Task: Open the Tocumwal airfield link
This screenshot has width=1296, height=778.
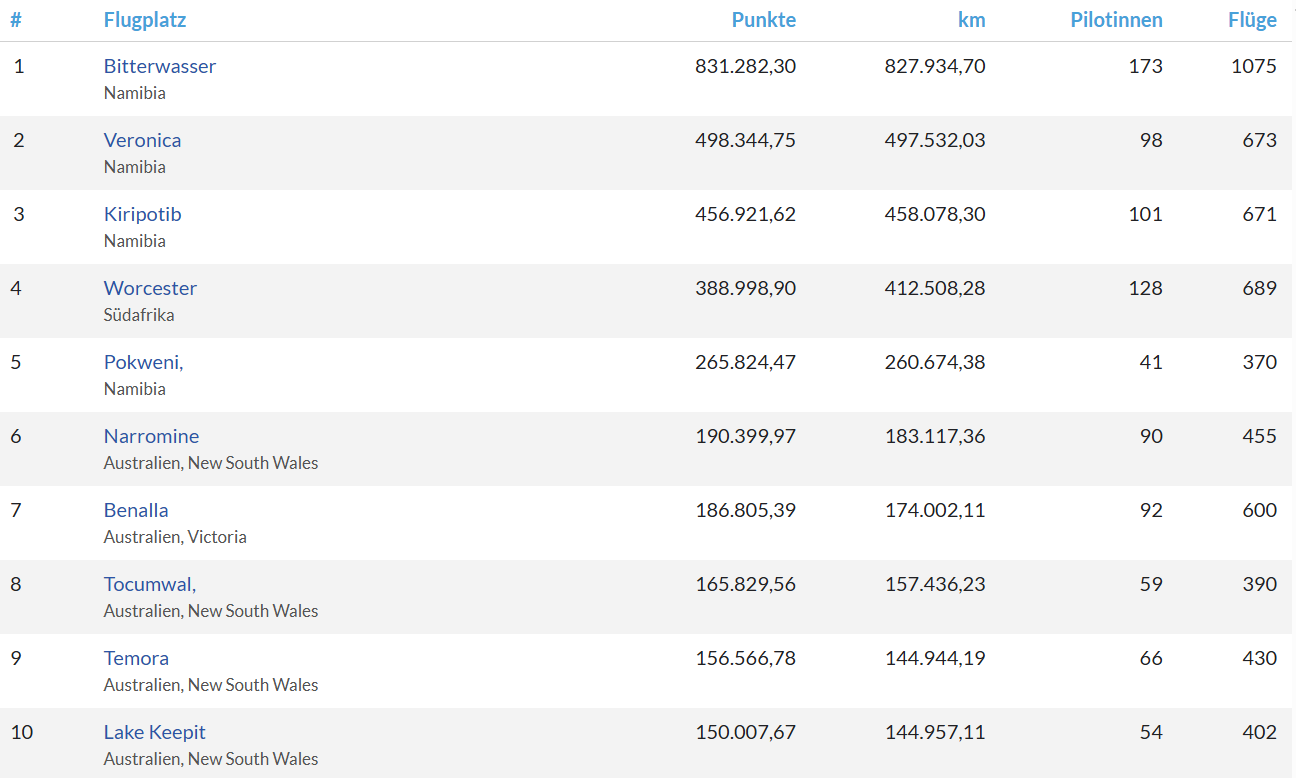Action: (x=149, y=584)
